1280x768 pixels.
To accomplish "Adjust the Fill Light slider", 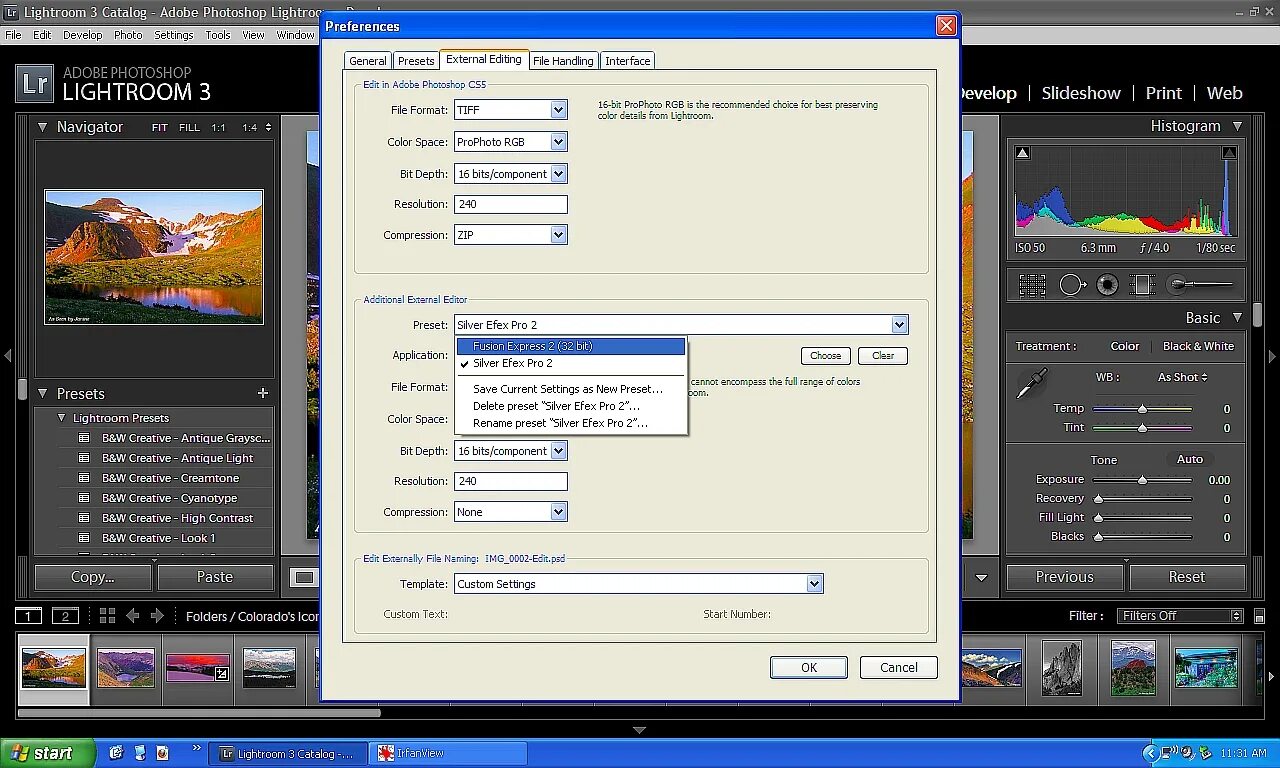I will tap(1142, 518).
